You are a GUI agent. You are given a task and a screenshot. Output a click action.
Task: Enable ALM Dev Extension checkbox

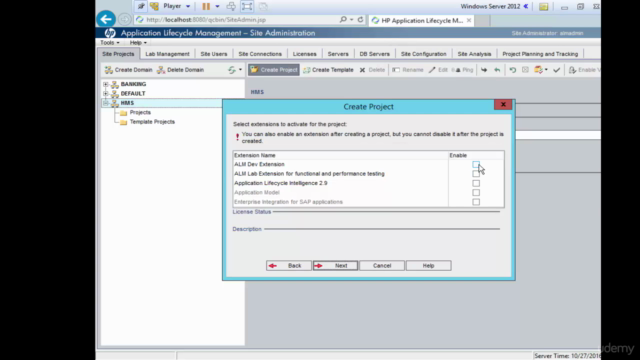[476, 164]
